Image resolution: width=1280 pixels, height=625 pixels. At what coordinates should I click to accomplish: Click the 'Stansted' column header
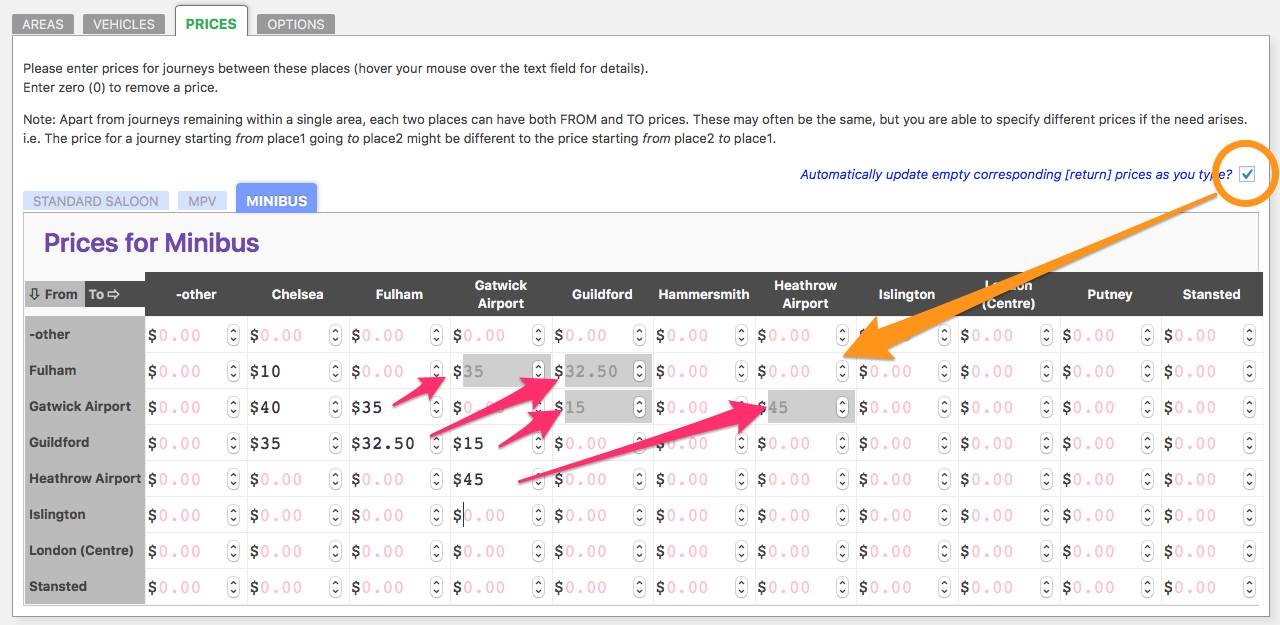click(1211, 294)
